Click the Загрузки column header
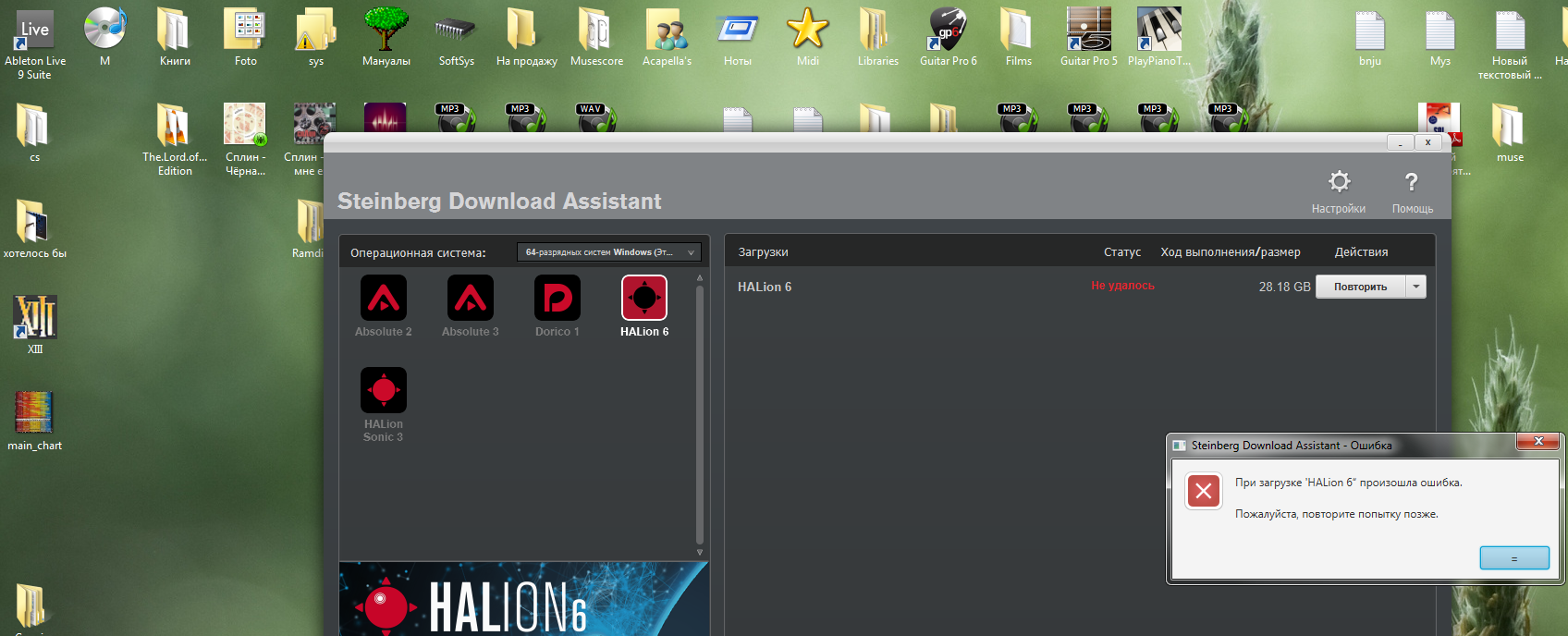The height and width of the screenshot is (636, 1568). point(763,252)
